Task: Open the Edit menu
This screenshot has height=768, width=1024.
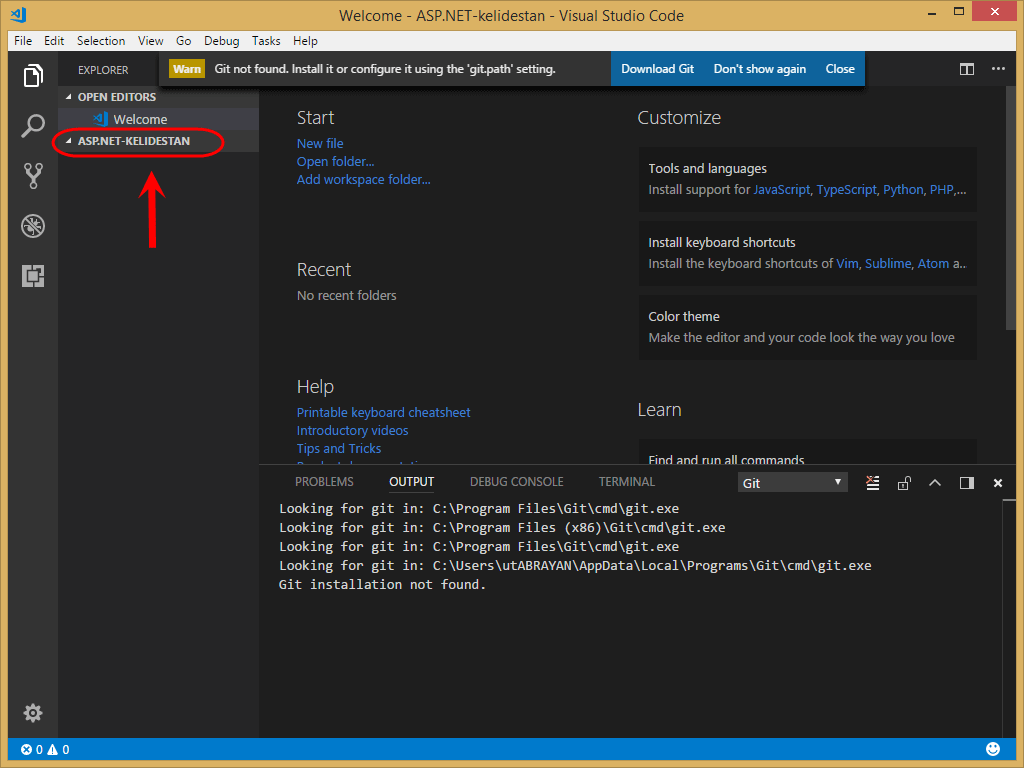Action: pos(54,40)
